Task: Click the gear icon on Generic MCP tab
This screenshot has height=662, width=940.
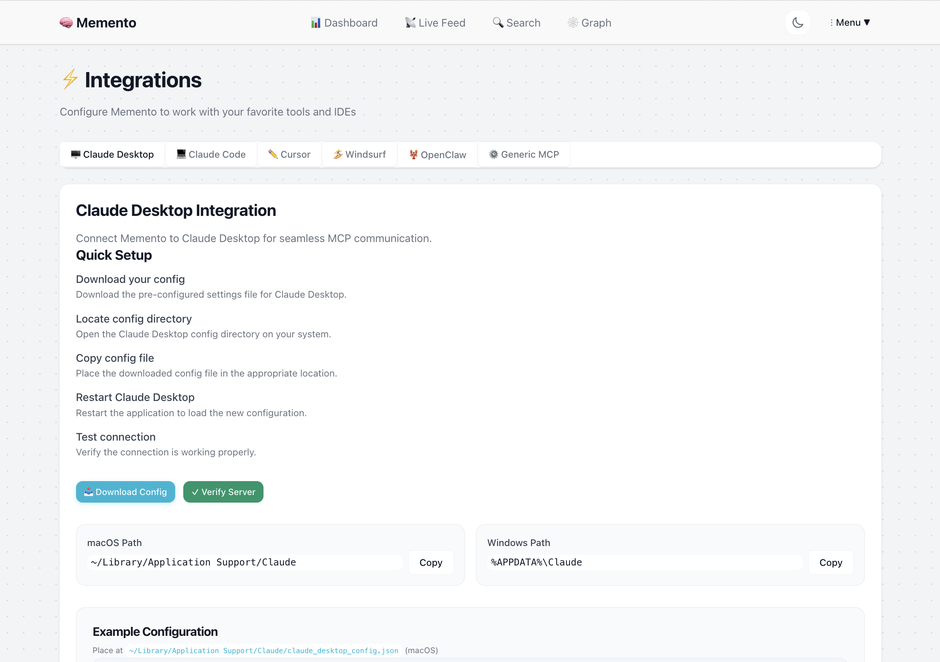Action: point(492,154)
